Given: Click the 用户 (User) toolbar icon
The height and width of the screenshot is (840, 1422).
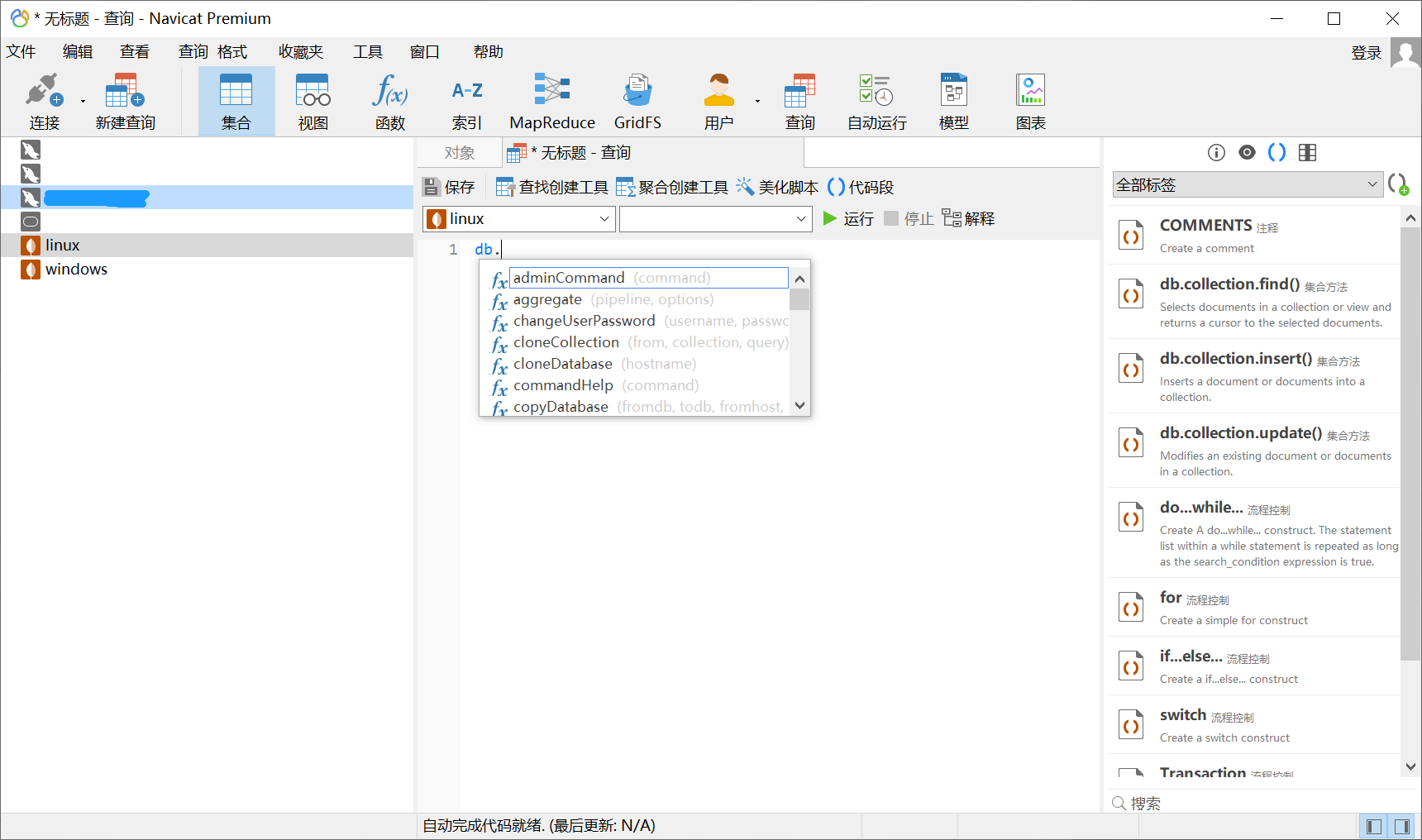Looking at the screenshot, I should pyautogui.click(x=718, y=101).
